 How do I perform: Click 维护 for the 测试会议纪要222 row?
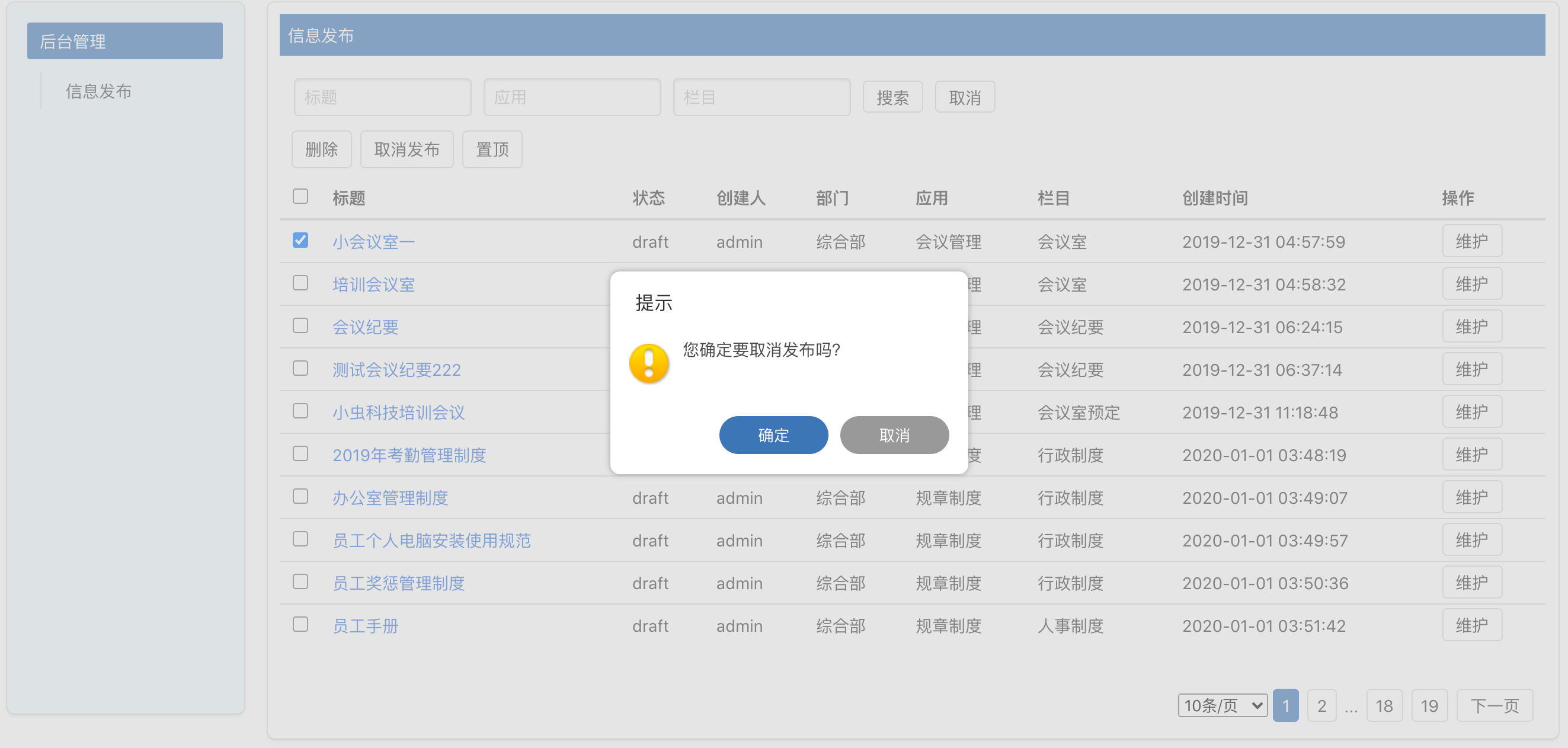1471,369
